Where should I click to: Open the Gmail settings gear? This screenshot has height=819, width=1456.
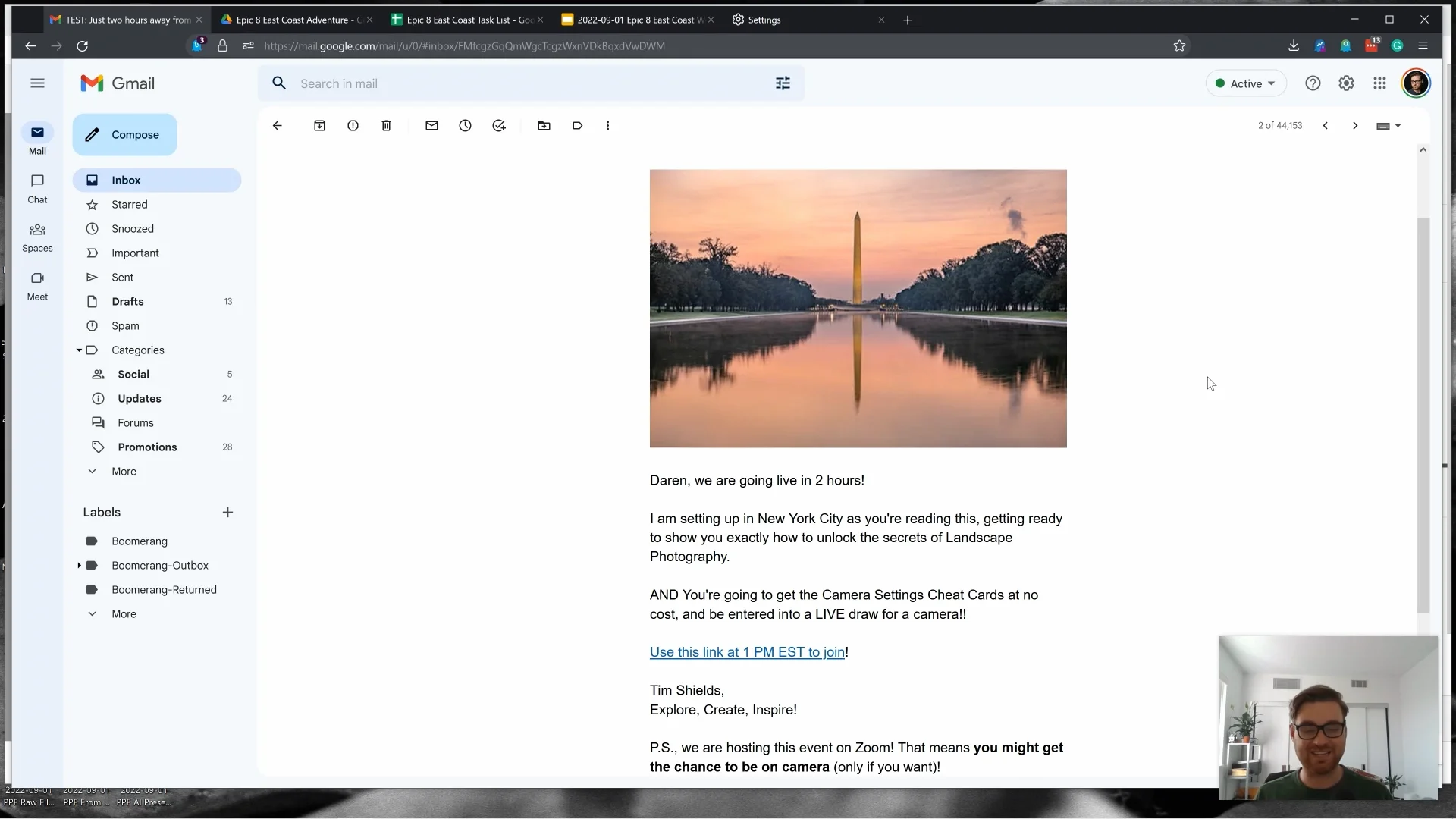[x=1346, y=83]
